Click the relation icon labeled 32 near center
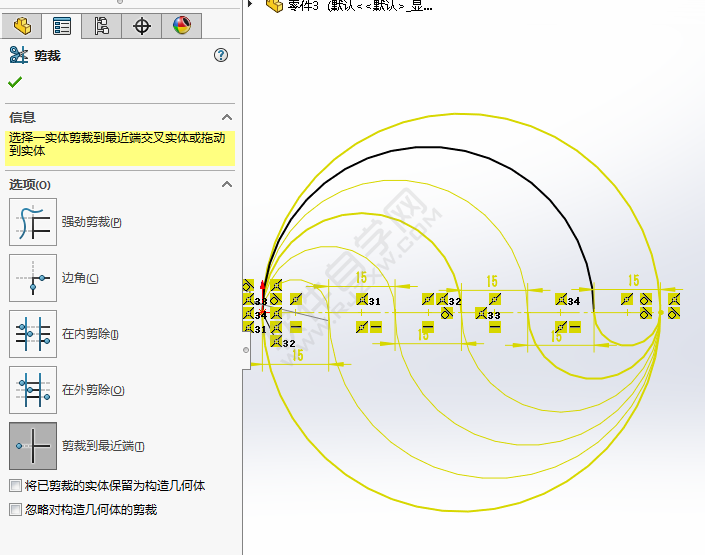705x555 pixels. pyautogui.click(x=443, y=299)
